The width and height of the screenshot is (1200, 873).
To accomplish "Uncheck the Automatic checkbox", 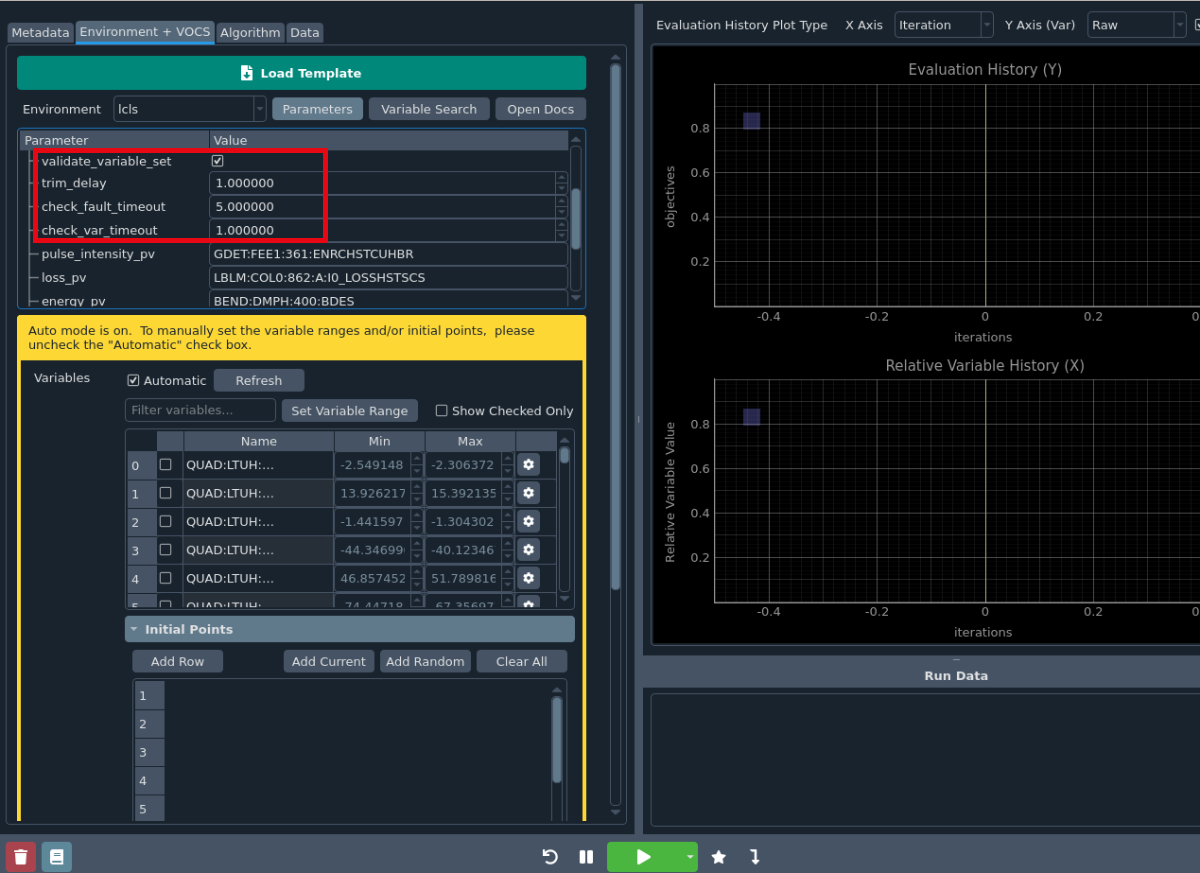I will [x=133, y=381].
